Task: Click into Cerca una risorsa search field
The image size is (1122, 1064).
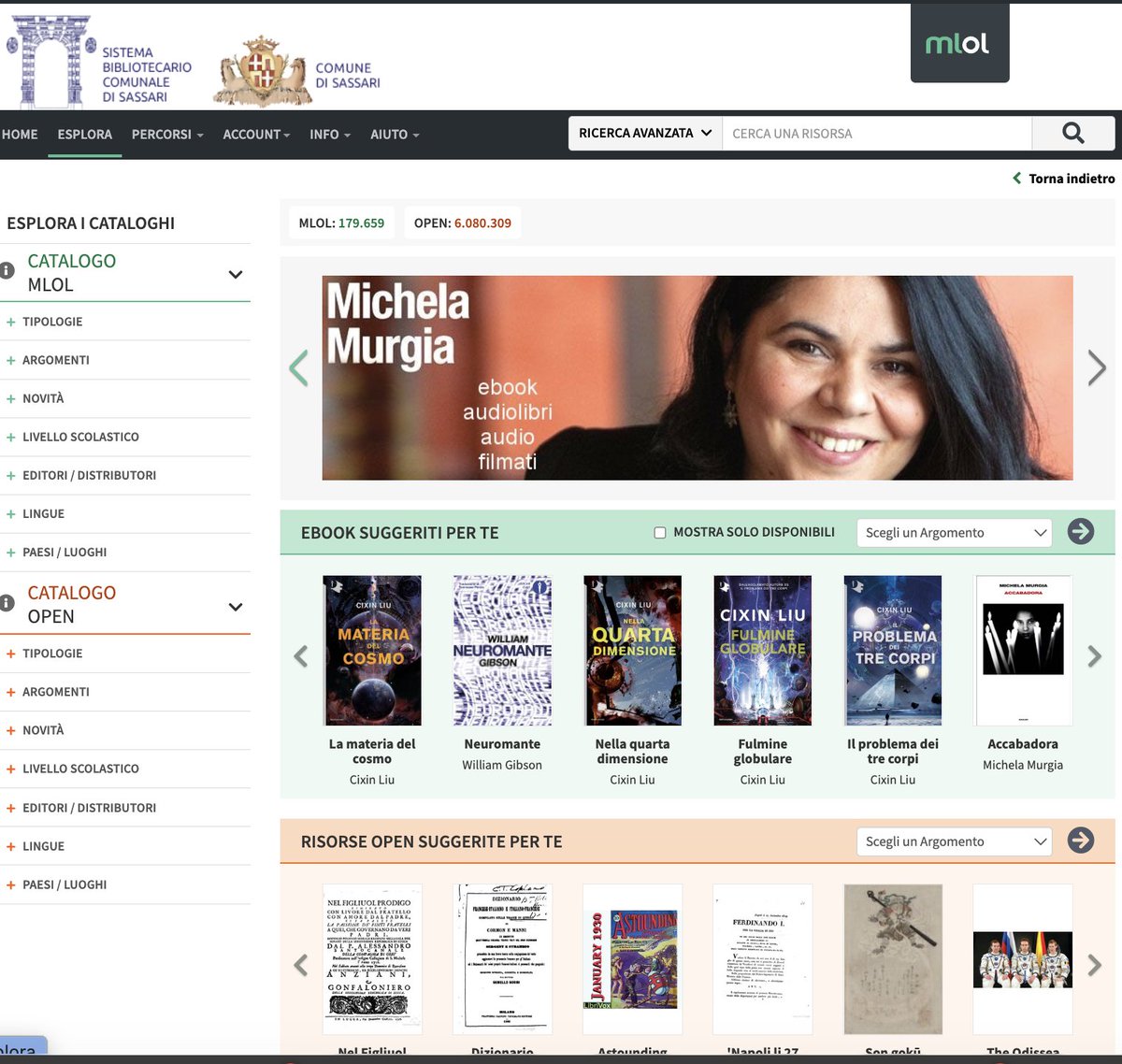Action: [x=877, y=134]
